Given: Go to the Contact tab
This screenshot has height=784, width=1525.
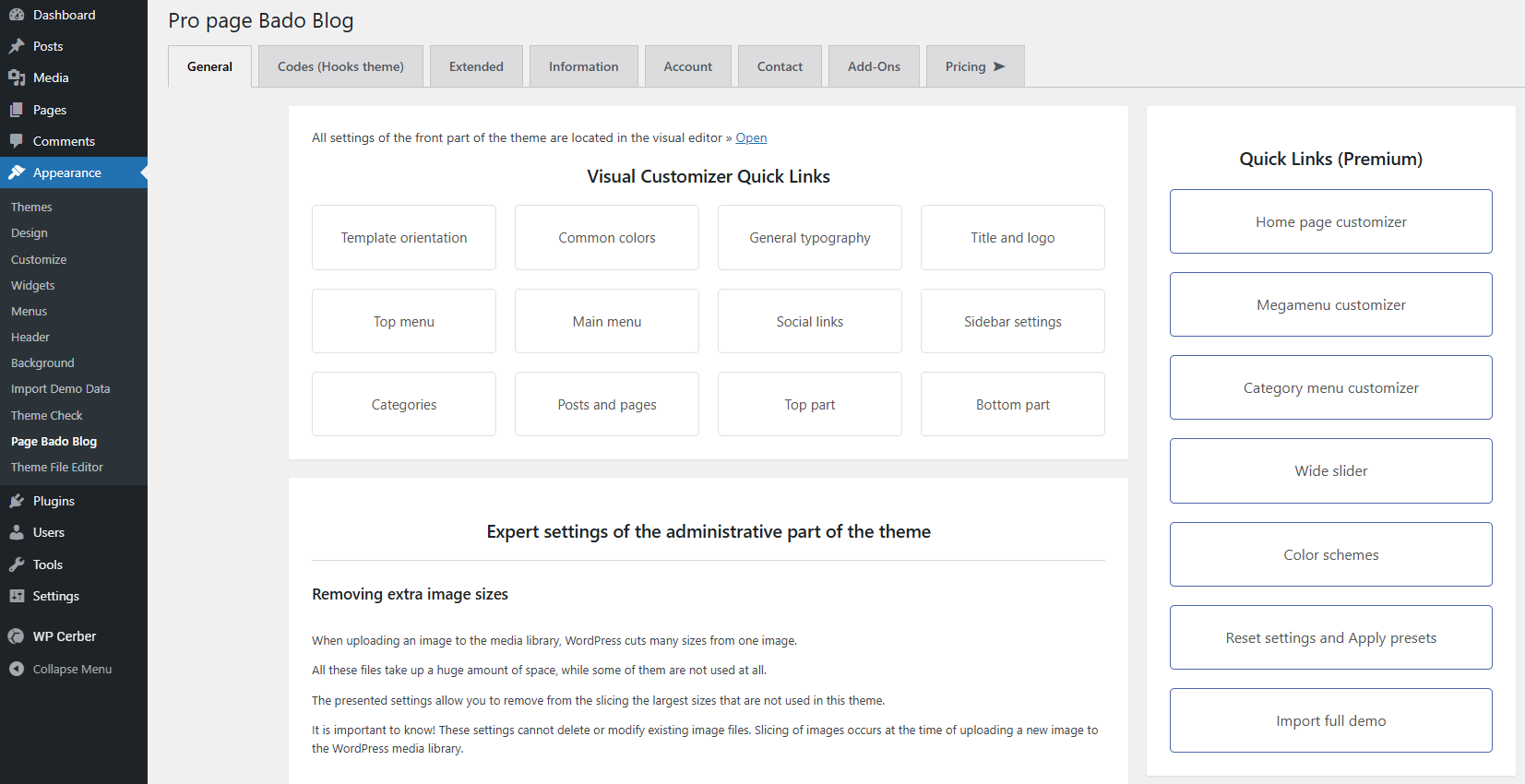Looking at the screenshot, I should [x=780, y=66].
